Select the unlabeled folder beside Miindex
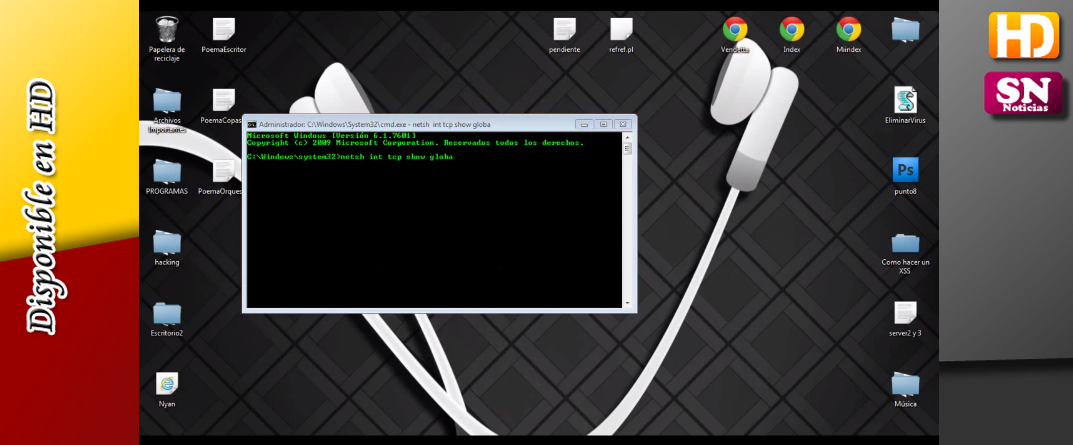The height and width of the screenshot is (445, 1073). coord(905,30)
